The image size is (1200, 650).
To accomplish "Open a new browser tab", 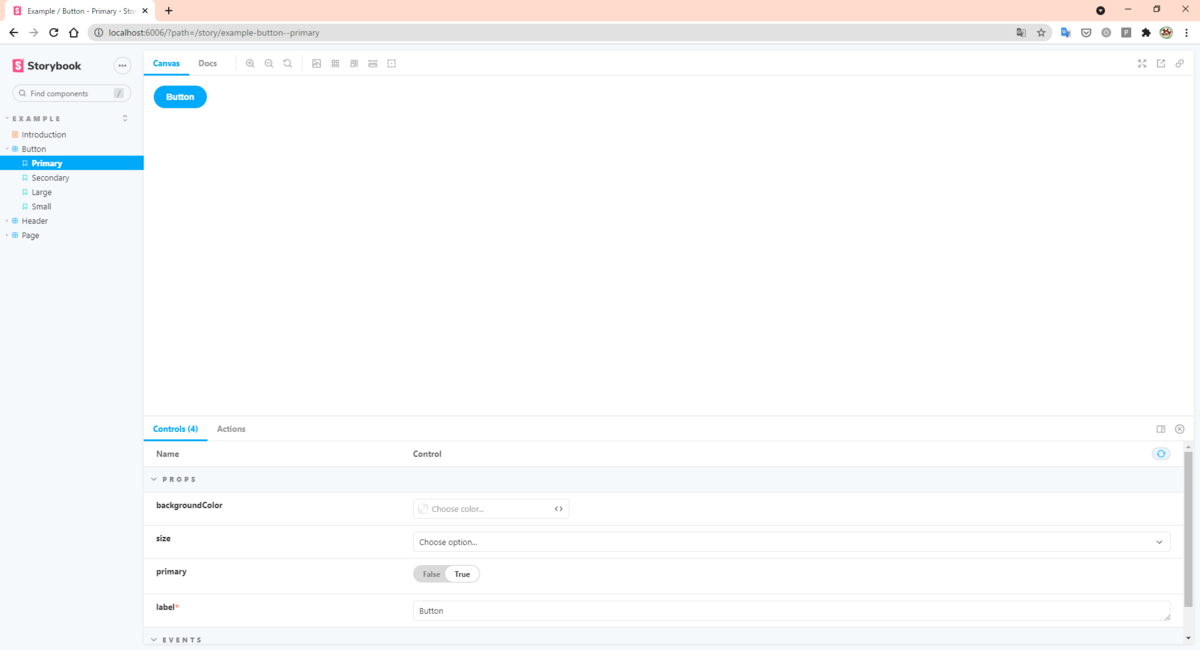I will pos(168,10).
